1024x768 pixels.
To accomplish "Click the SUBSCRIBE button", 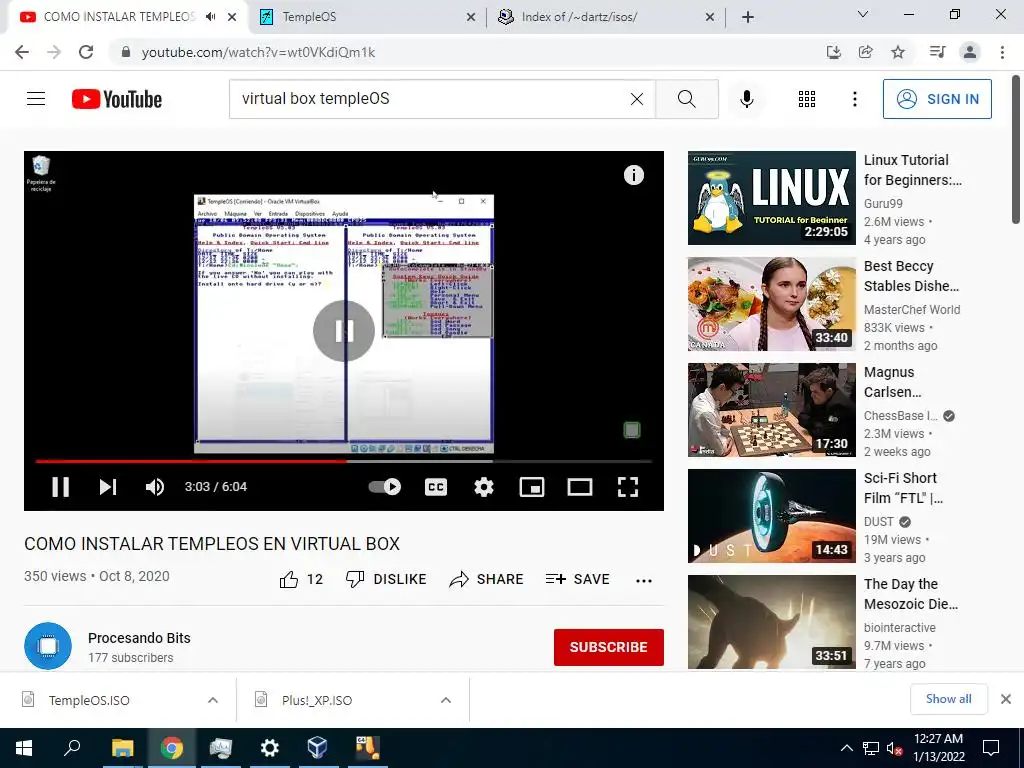I will tap(609, 647).
